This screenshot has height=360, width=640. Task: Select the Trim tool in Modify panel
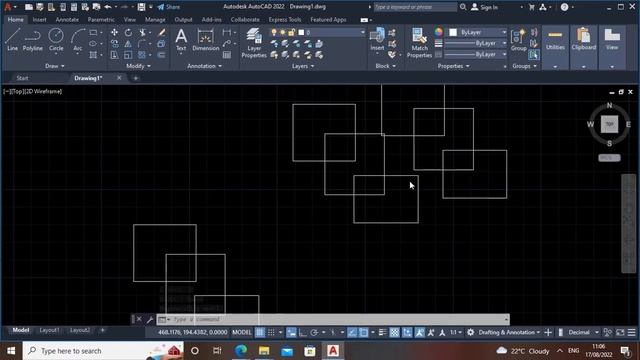[142, 32]
